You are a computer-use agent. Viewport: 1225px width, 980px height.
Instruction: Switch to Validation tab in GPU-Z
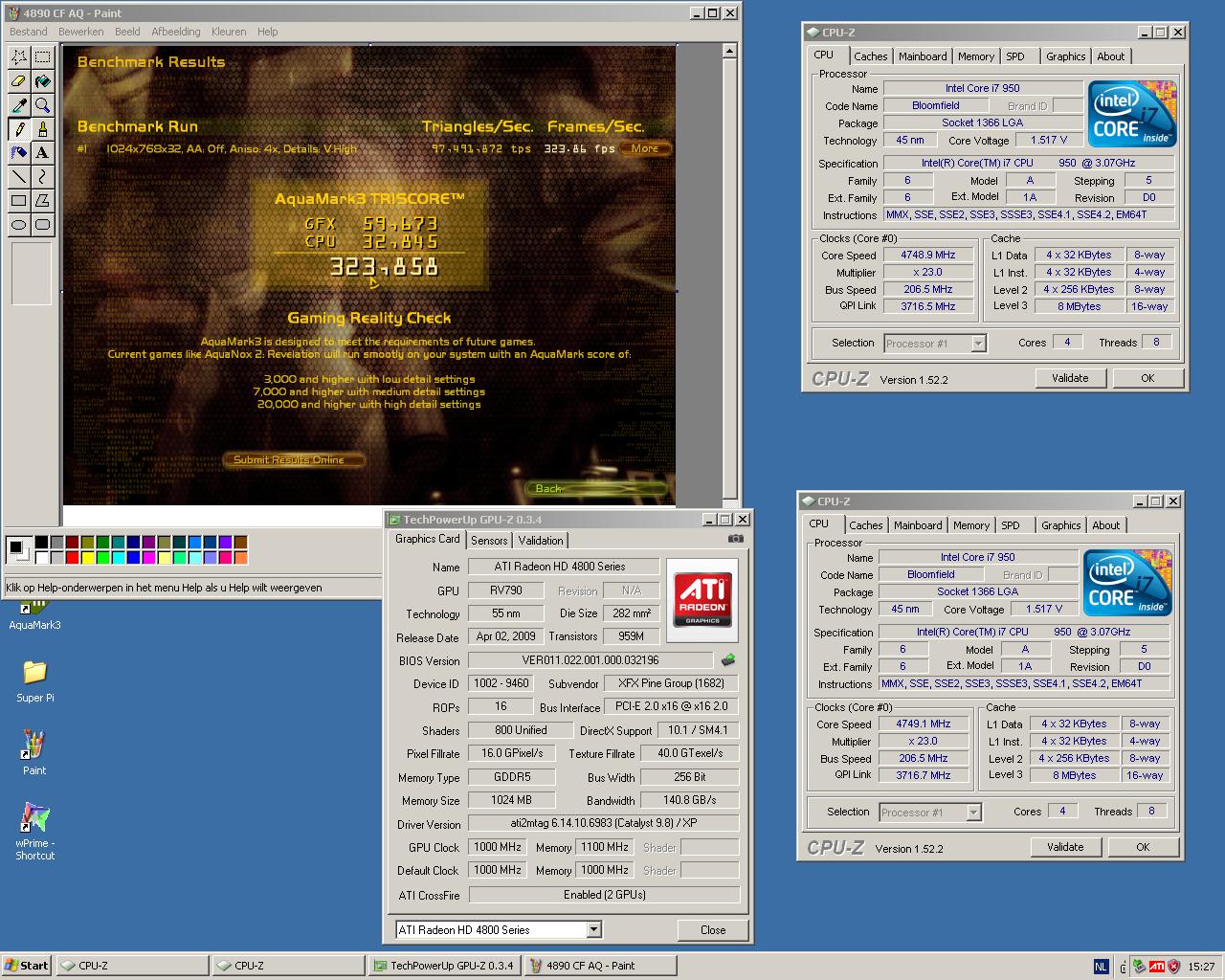point(541,541)
